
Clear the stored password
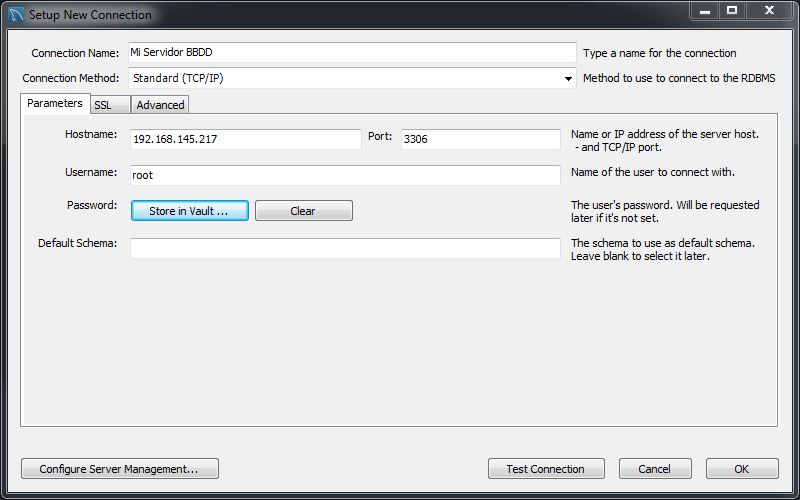[x=303, y=211]
